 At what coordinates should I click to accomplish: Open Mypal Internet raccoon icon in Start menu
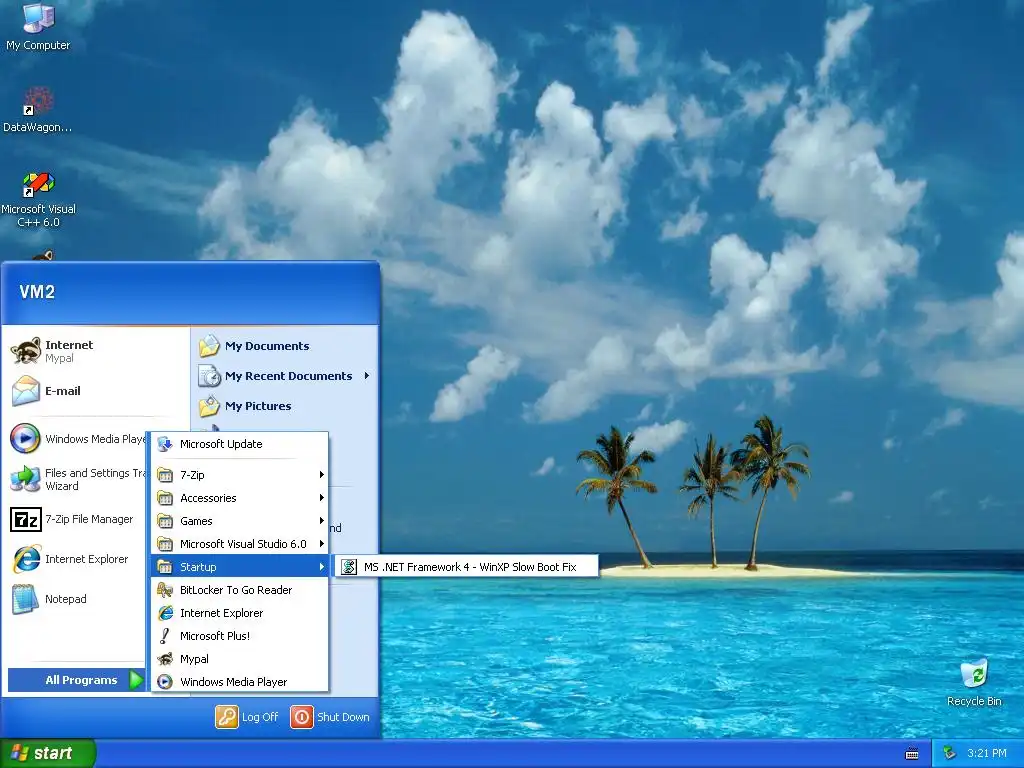click(25, 351)
